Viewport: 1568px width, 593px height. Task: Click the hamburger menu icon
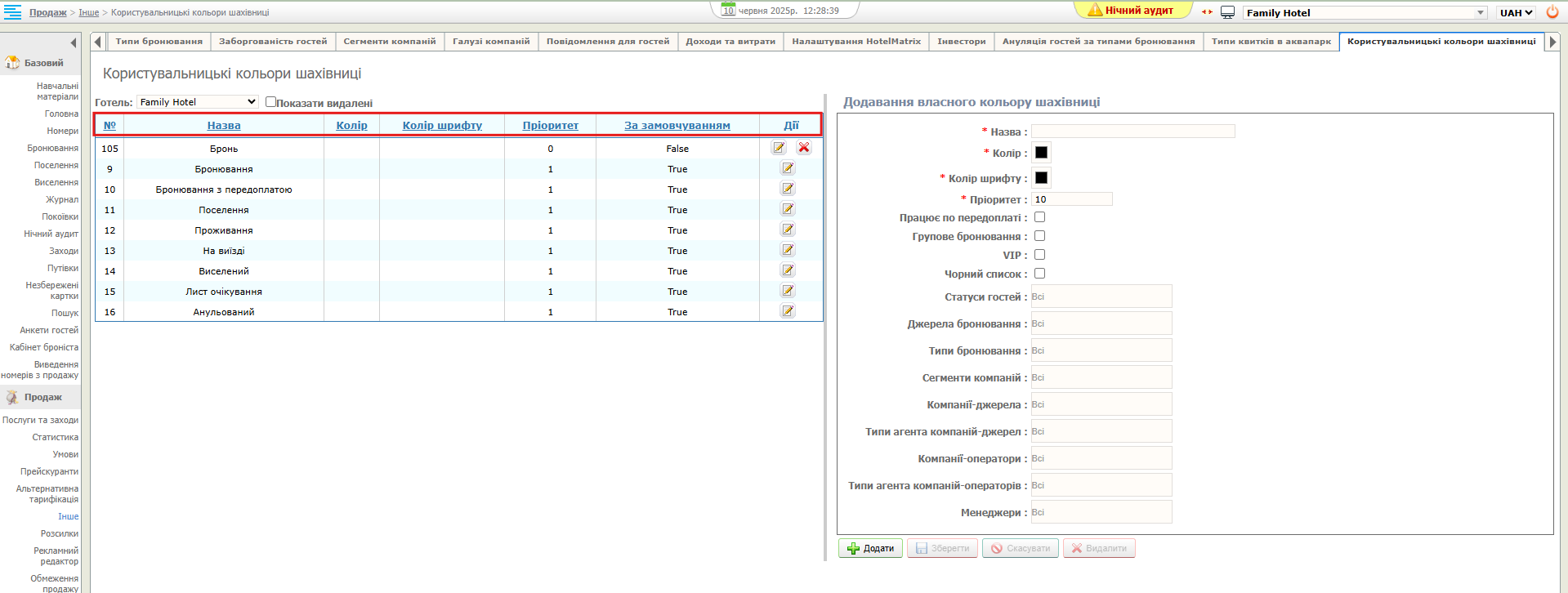(x=12, y=12)
